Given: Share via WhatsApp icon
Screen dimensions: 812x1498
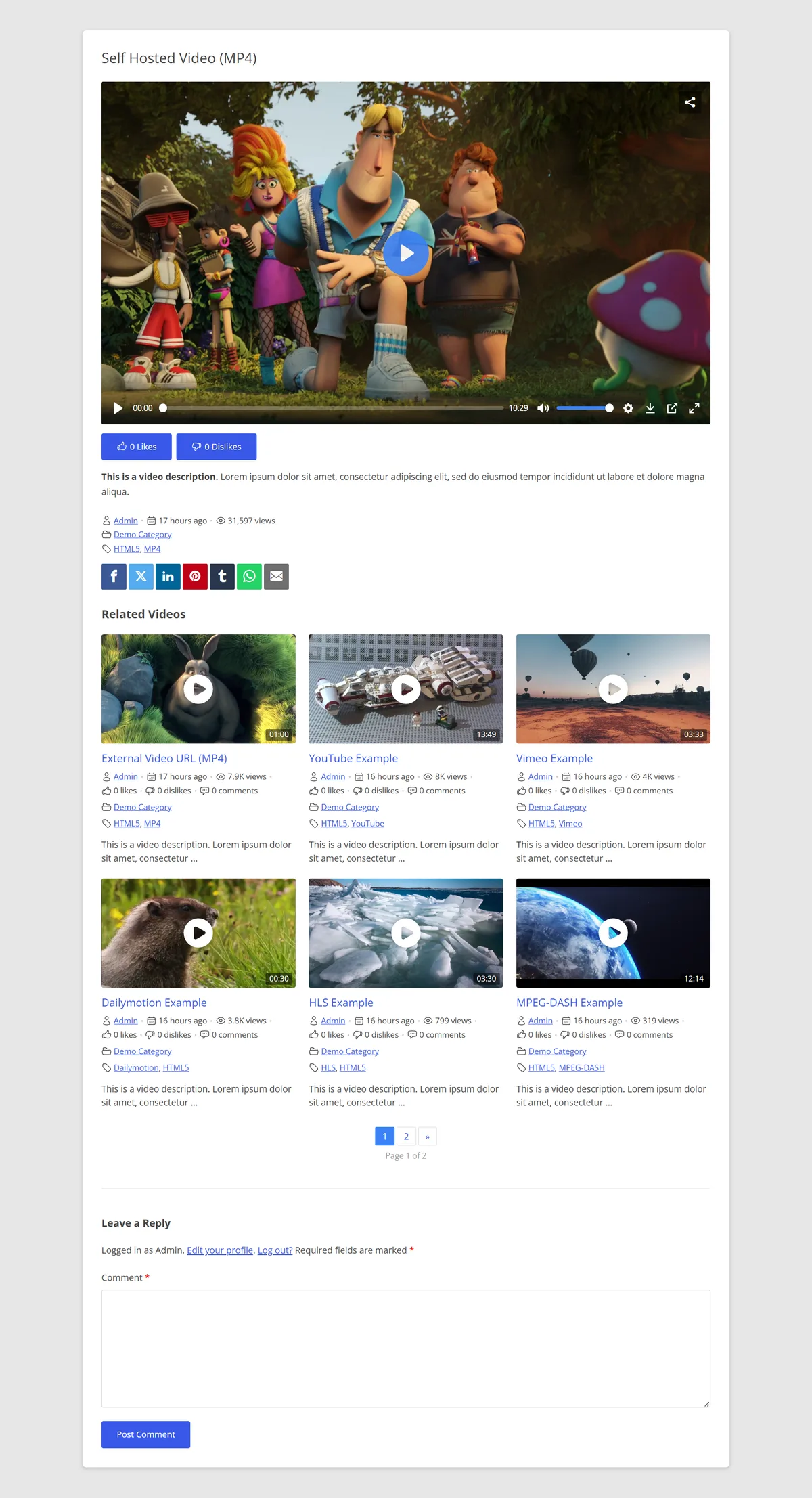Looking at the screenshot, I should pyautogui.click(x=249, y=576).
